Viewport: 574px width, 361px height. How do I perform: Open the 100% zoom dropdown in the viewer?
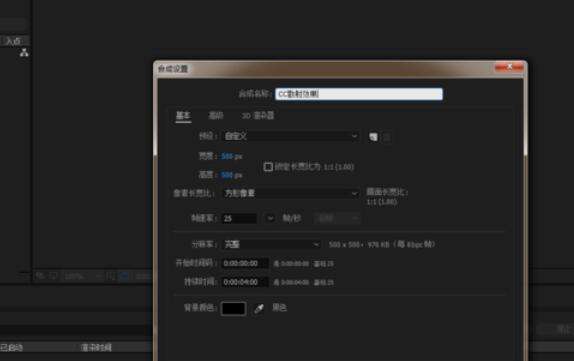(x=83, y=276)
